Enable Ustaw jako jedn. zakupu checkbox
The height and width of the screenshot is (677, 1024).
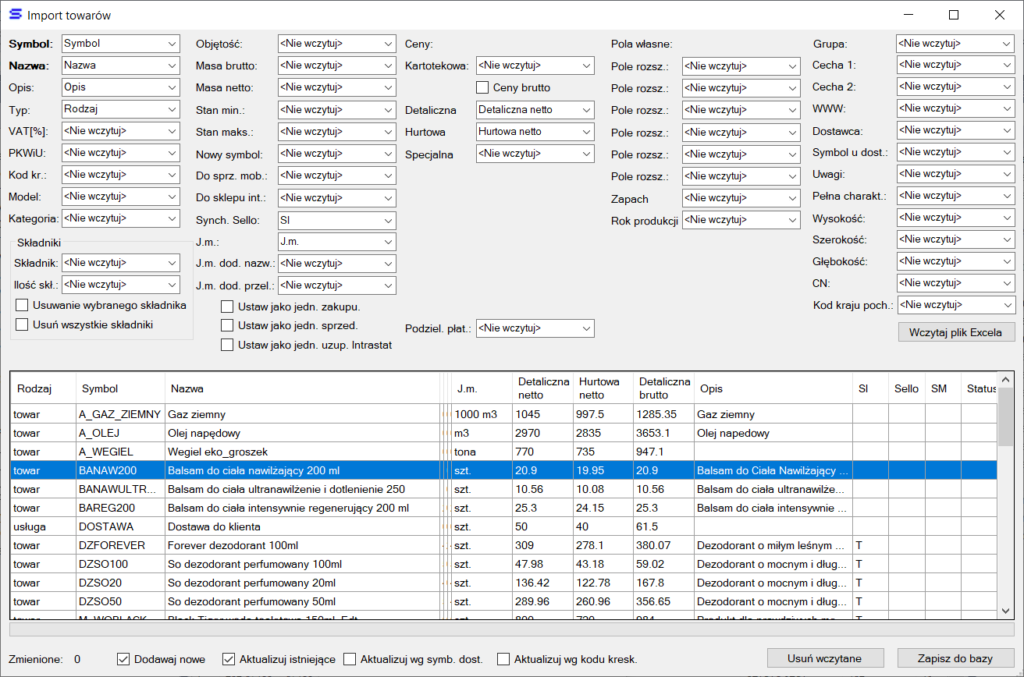[228, 307]
